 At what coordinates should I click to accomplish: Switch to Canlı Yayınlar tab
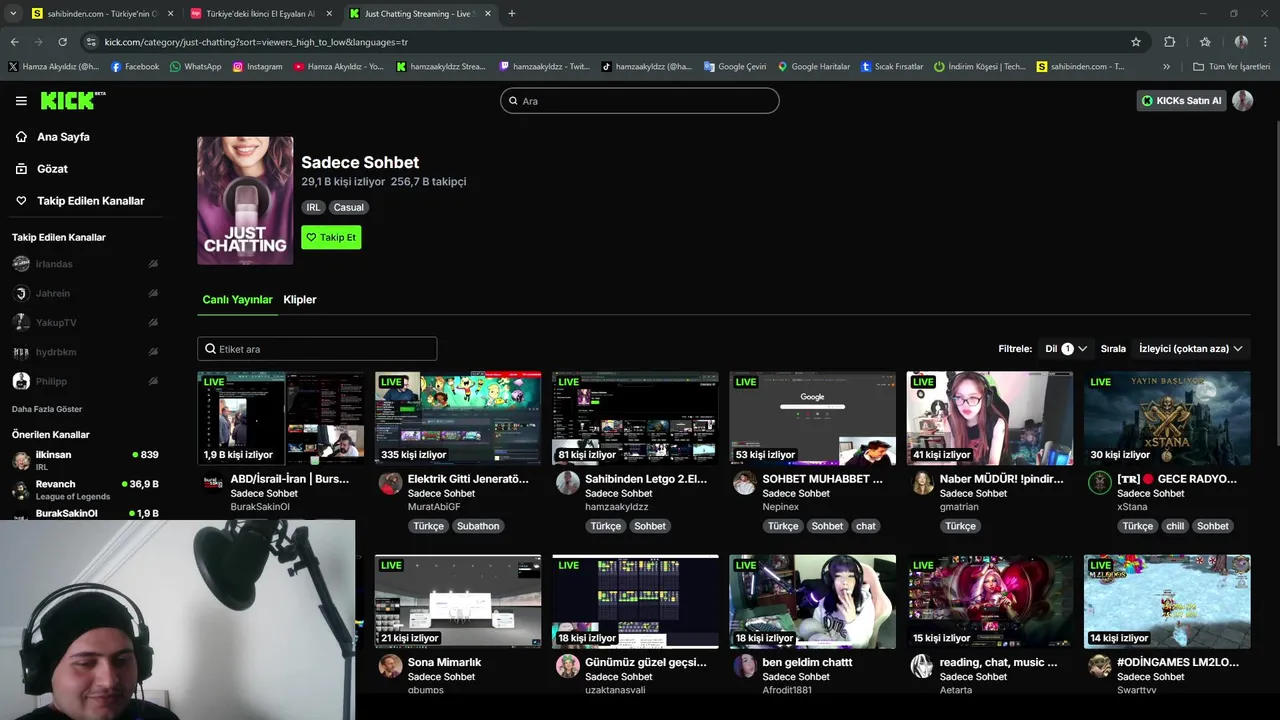click(x=237, y=299)
